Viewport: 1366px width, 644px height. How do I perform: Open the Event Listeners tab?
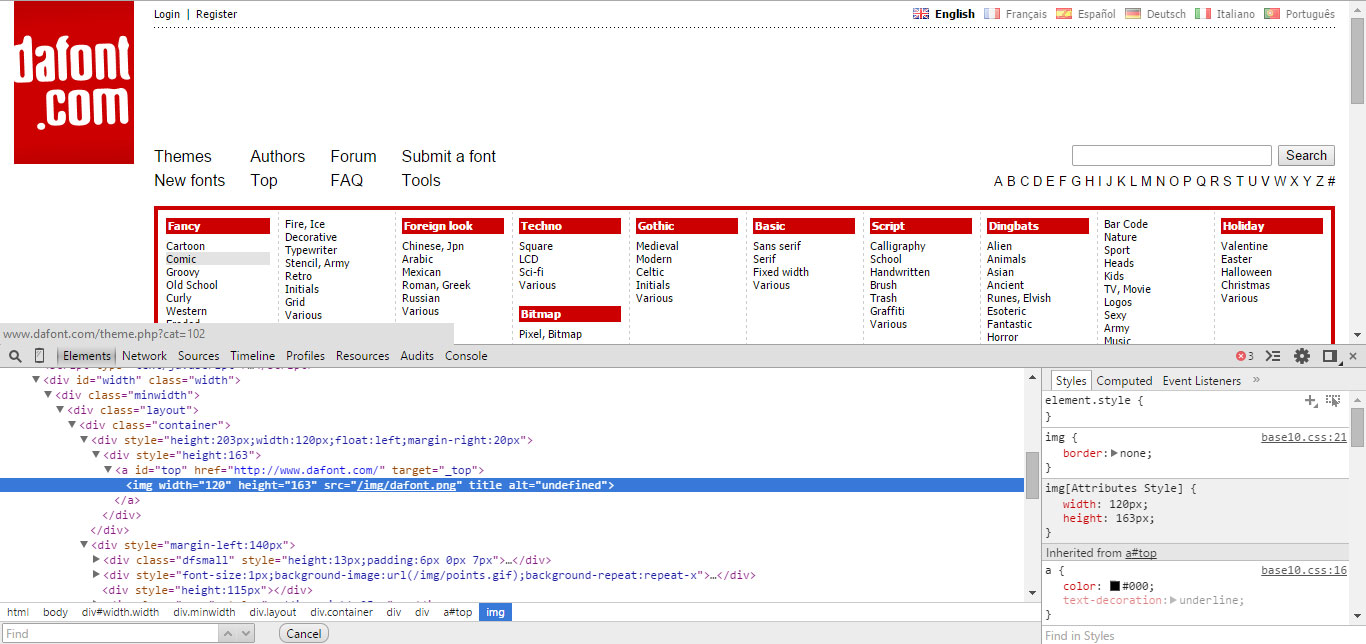1201,381
